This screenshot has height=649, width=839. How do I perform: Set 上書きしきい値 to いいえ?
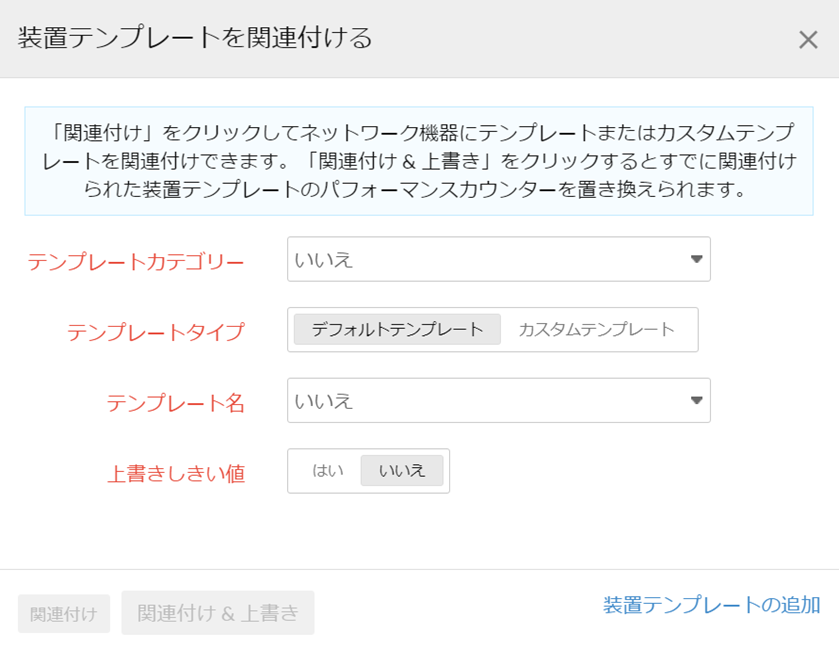(x=402, y=471)
